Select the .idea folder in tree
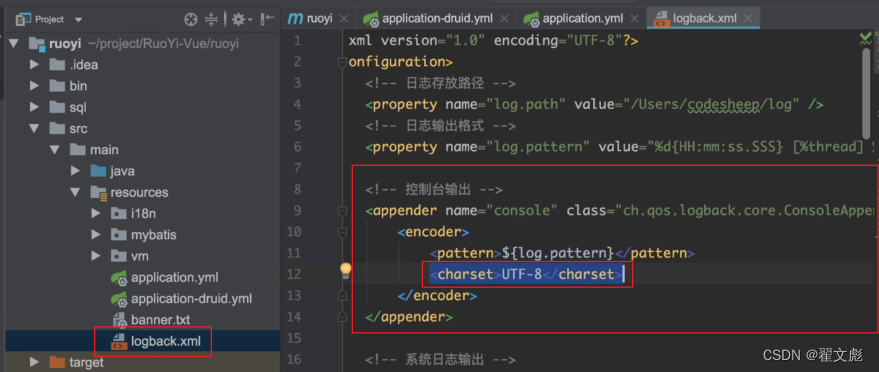The image size is (879, 372). [73, 64]
